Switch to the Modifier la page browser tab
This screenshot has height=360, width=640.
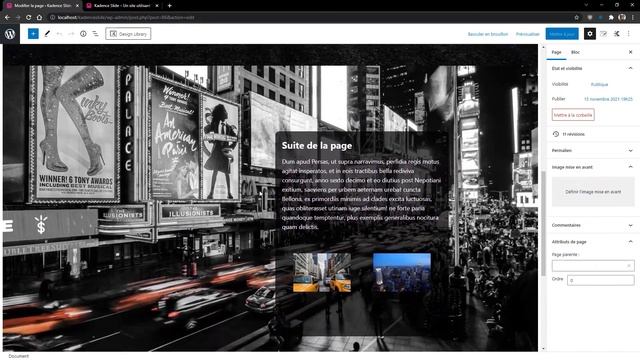(x=41, y=6)
